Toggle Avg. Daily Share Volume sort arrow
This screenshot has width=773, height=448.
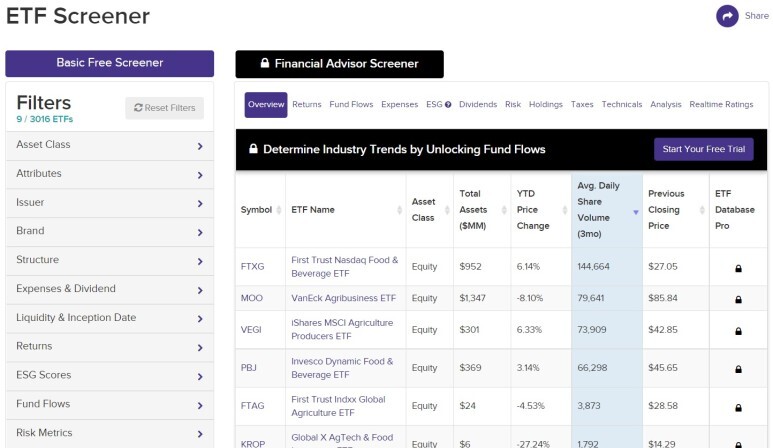[636, 212]
